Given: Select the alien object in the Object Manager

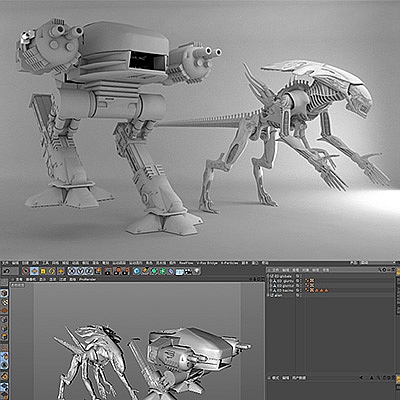Looking at the screenshot, I should coord(278,295).
